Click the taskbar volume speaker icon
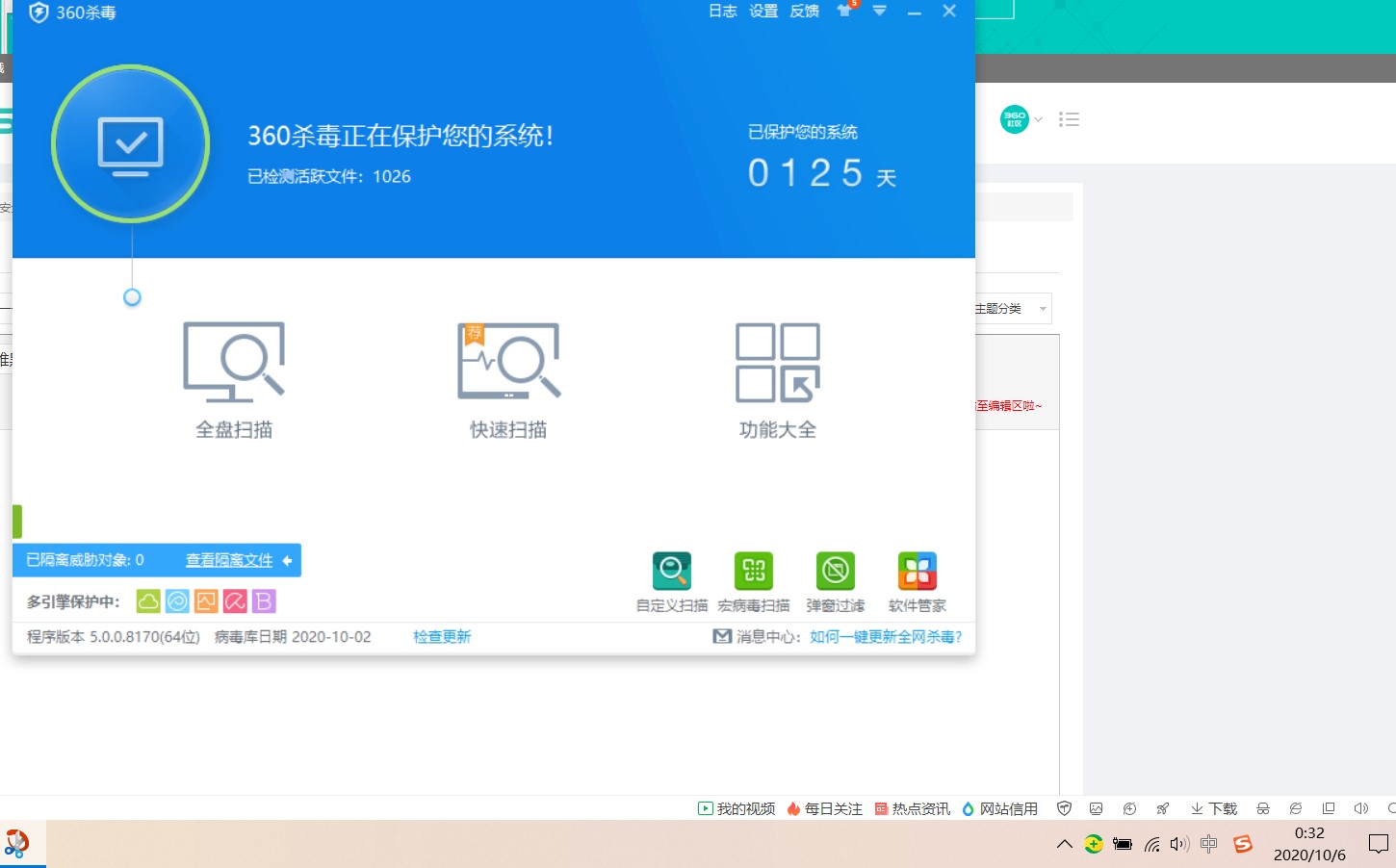The width and height of the screenshot is (1396, 868). point(1179,844)
